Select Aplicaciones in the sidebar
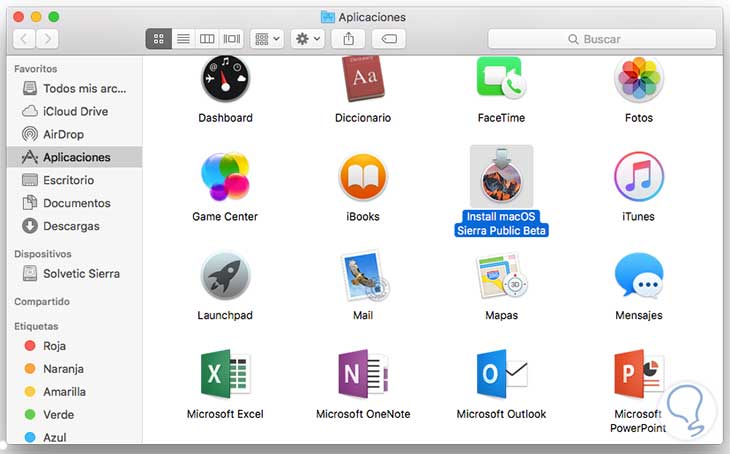 coord(74,157)
